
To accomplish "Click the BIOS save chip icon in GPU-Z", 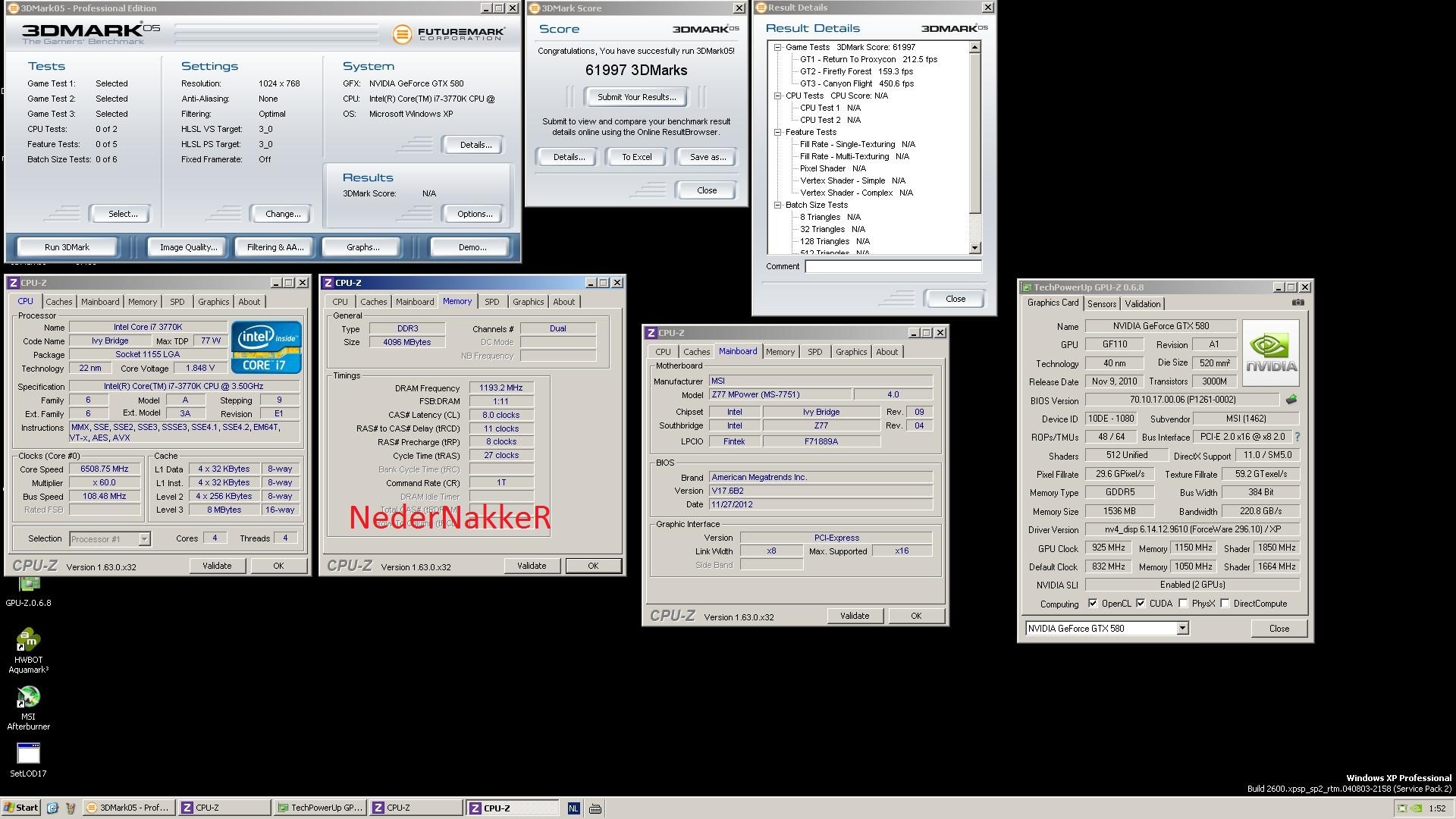I will point(1291,400).
